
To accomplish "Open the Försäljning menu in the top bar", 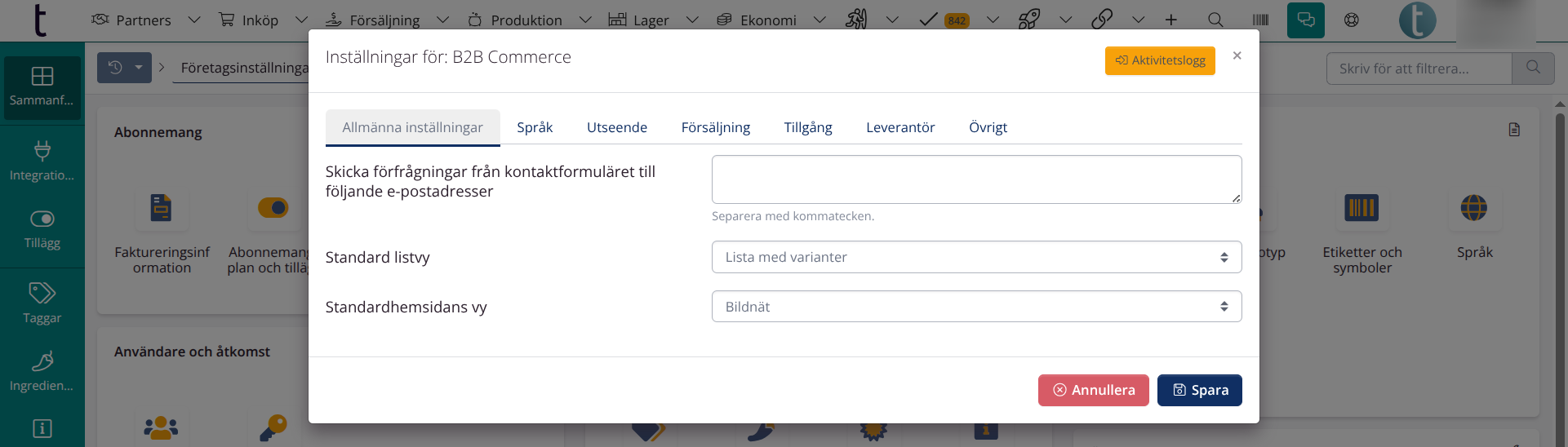I will pos(373,20).
